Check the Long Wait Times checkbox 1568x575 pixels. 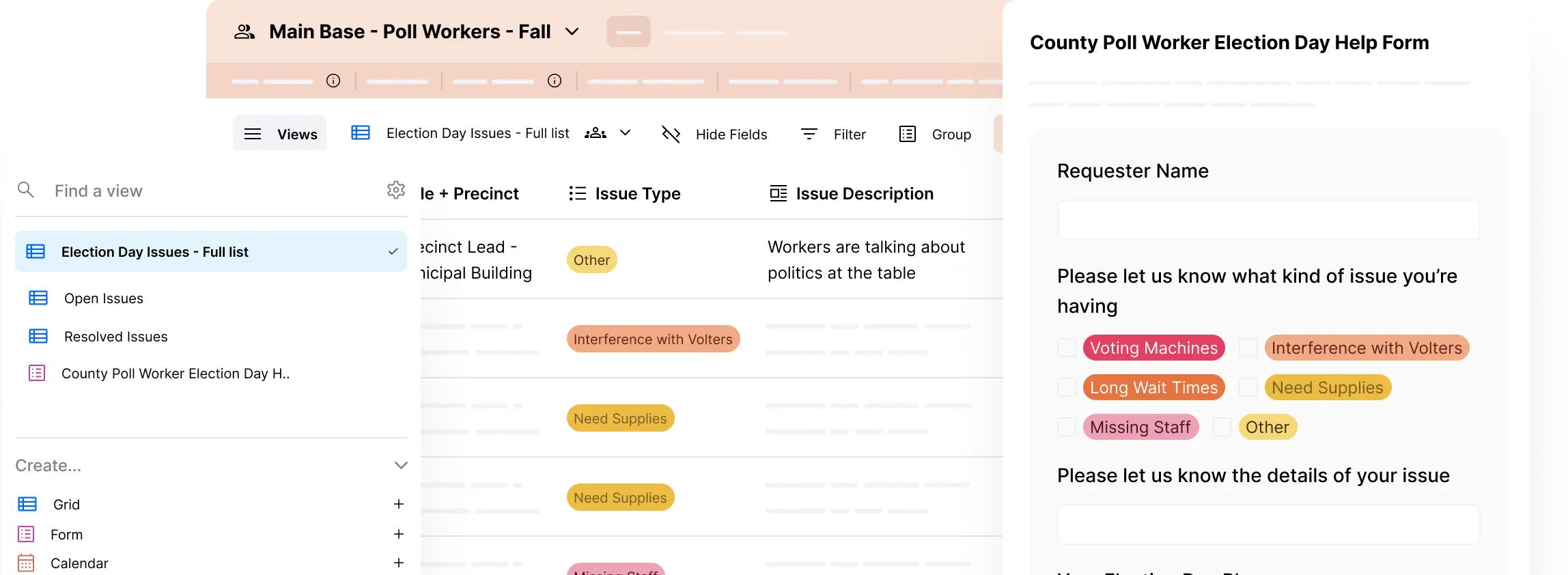pos(1067,387)
